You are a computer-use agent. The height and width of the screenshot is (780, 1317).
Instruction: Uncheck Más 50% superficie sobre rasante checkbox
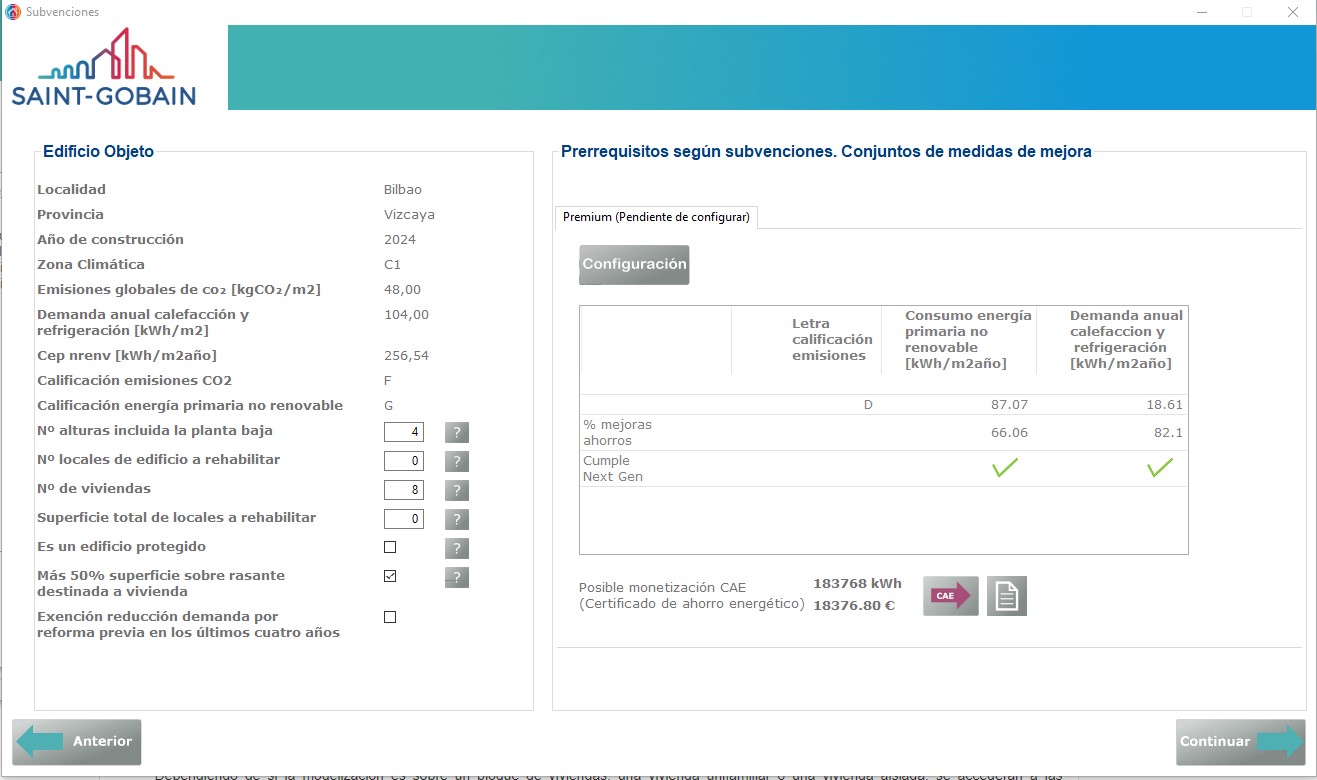[x=390, y=576]
